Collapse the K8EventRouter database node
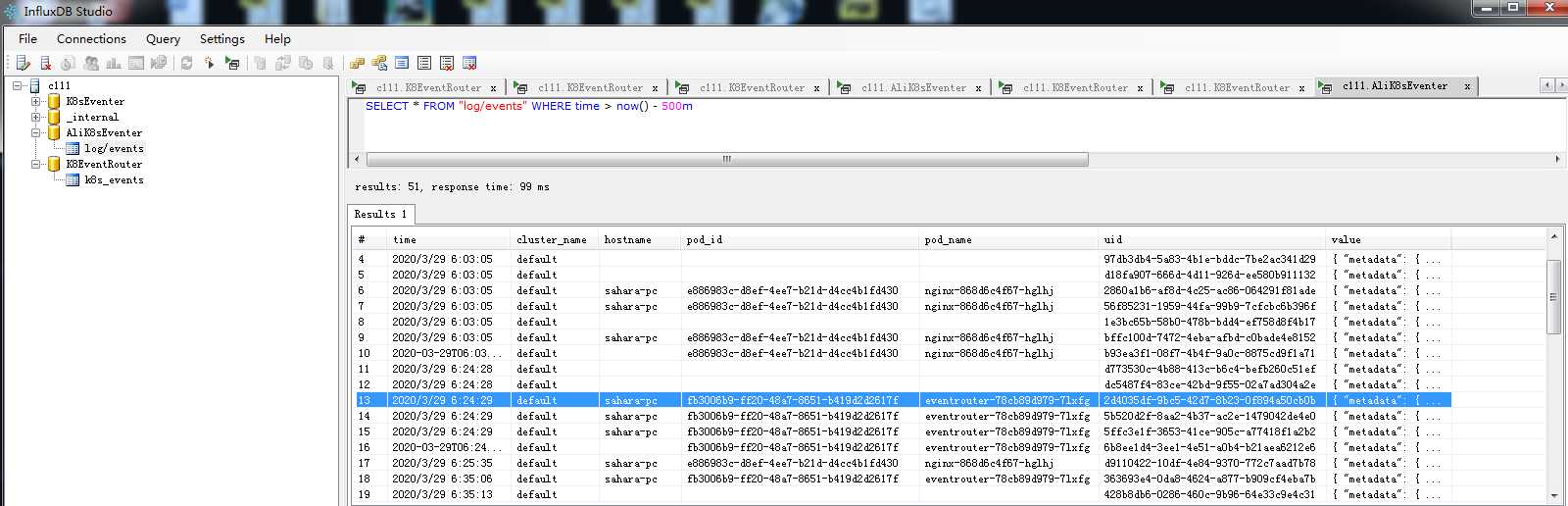This screenshot has height=506, width=1568. [36, 164]
